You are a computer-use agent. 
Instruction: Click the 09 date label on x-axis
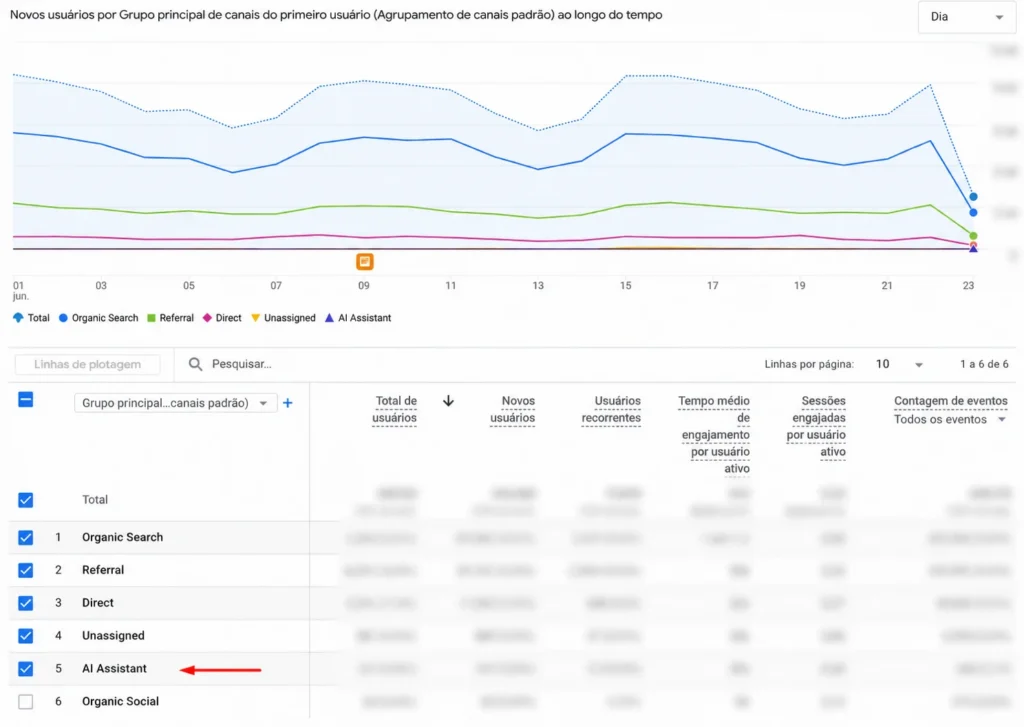point(364,285)
